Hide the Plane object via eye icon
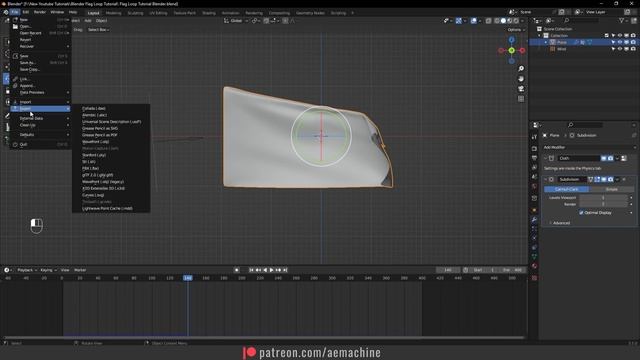 [620, 42]
